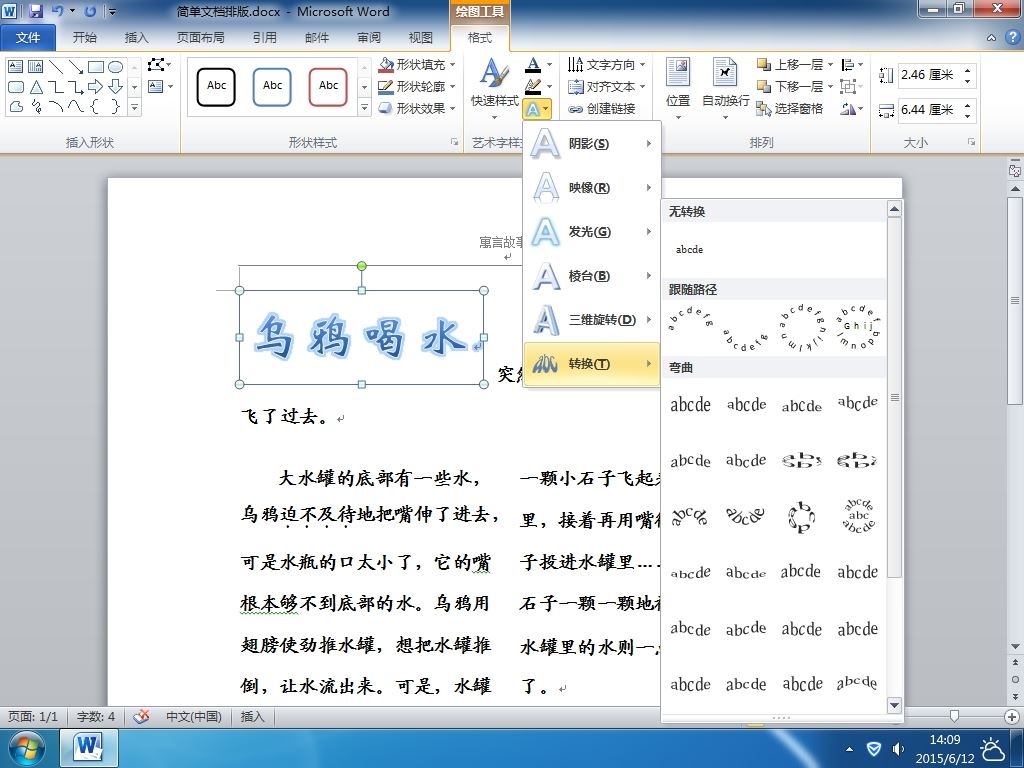Choose the Button follow-path transform
The image size is (1024, 768).
pyautogui.click(x=858, y=327)
